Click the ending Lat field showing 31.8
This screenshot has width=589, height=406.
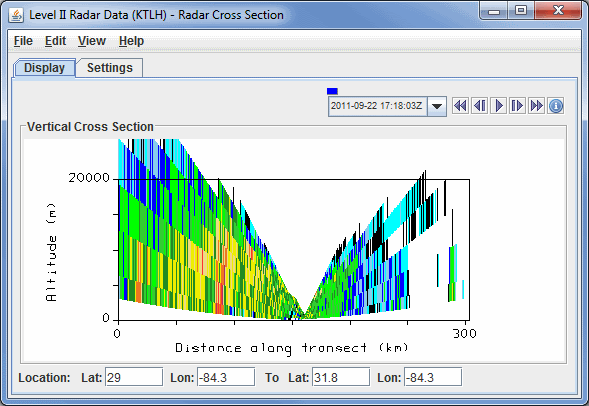tap(341, 377)
